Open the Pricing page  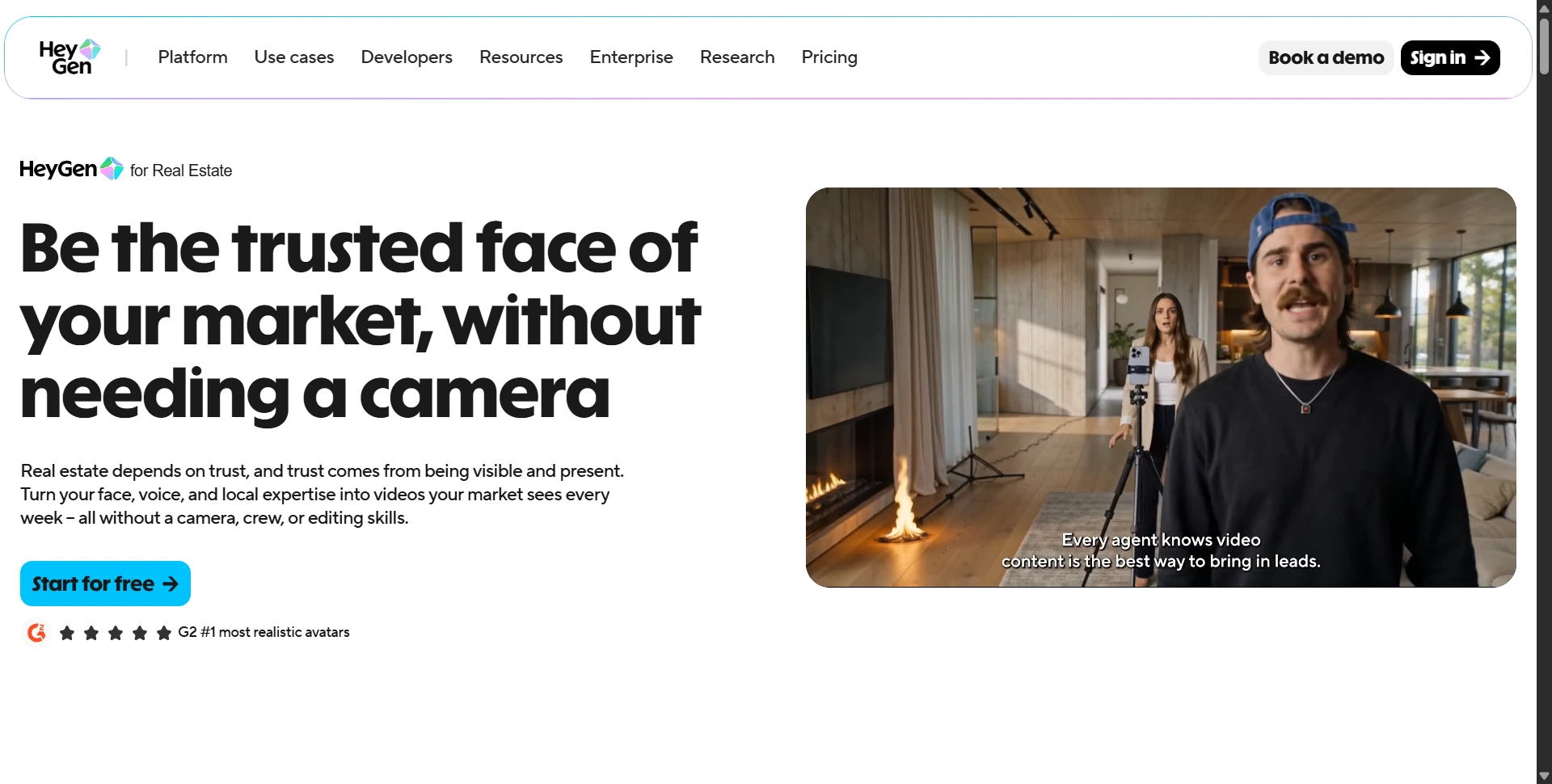click(x=829, y=57)
